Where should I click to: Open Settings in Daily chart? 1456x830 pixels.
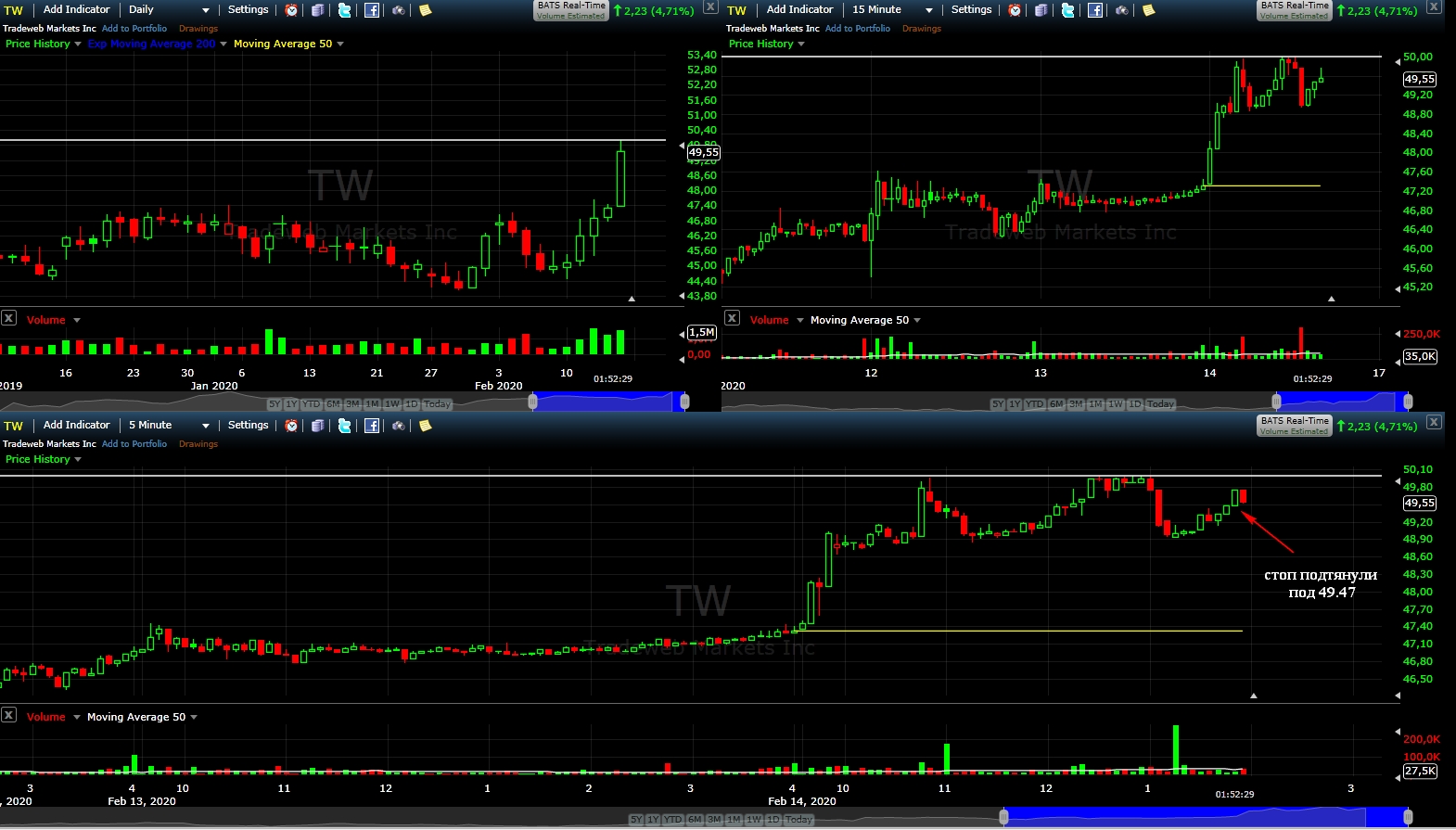pyautogui.click(x=249, y=9)
